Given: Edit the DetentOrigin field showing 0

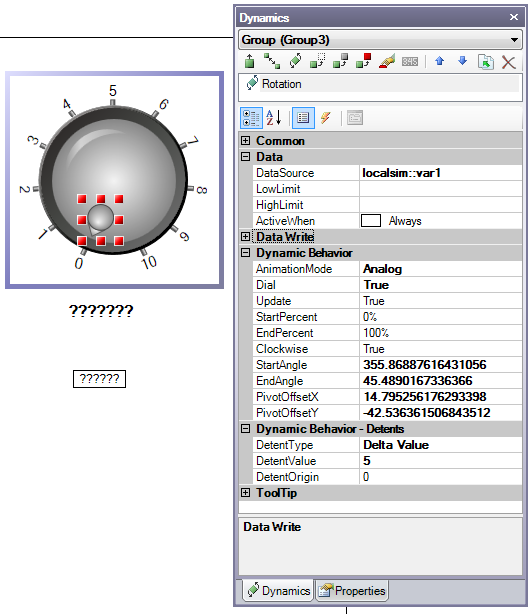Looking at the screenshot, I should tap(440, 477).
